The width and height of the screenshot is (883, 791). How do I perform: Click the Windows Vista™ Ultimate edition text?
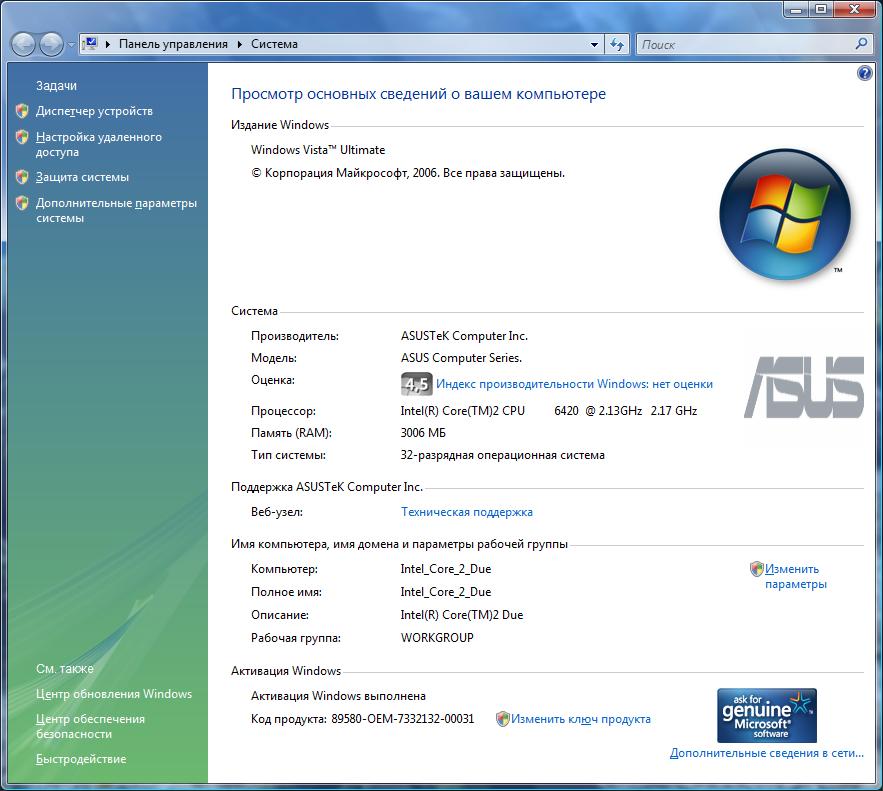pyautogui.click(x=318, y=150)
